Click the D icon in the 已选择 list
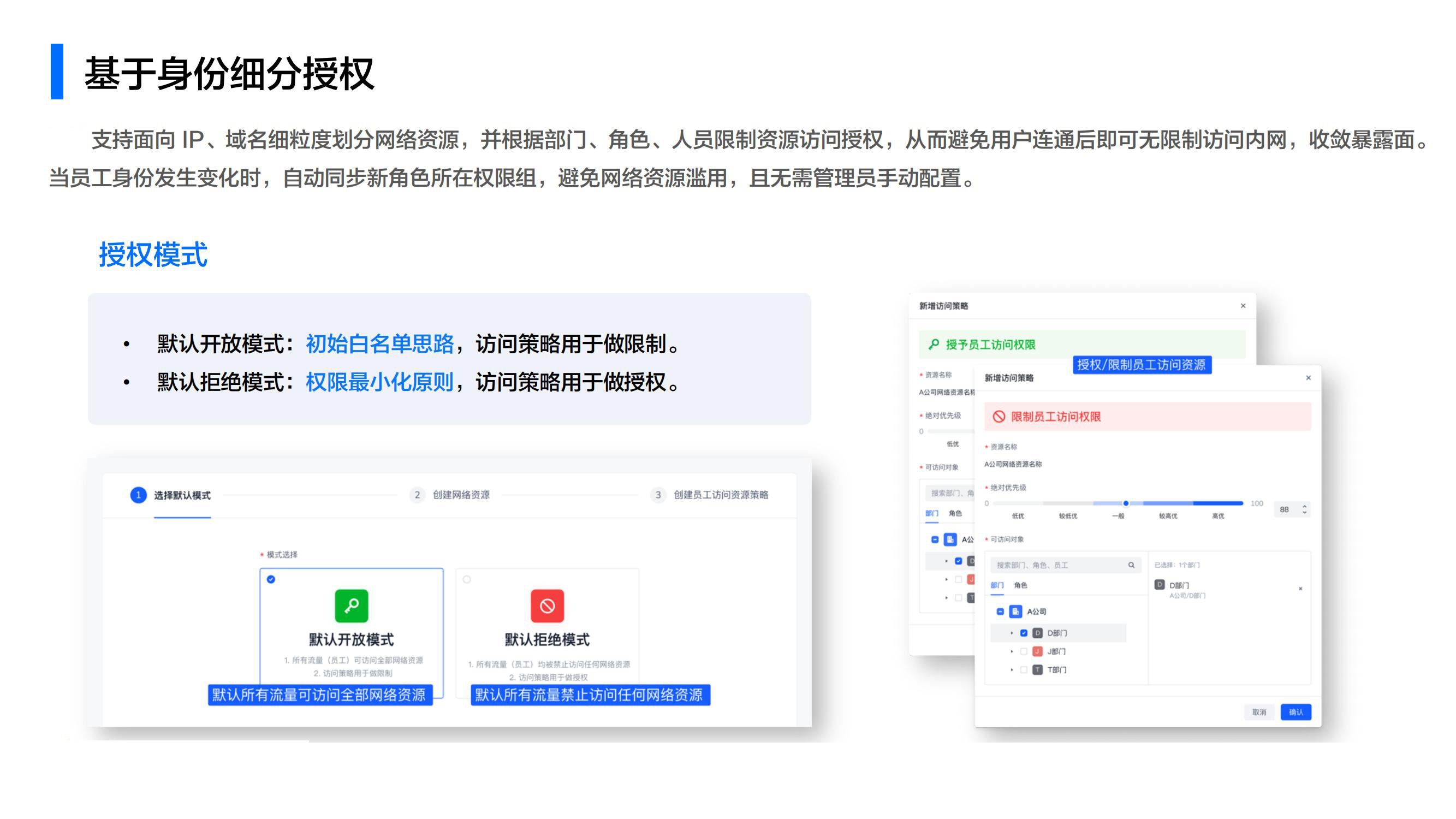 1159,584
